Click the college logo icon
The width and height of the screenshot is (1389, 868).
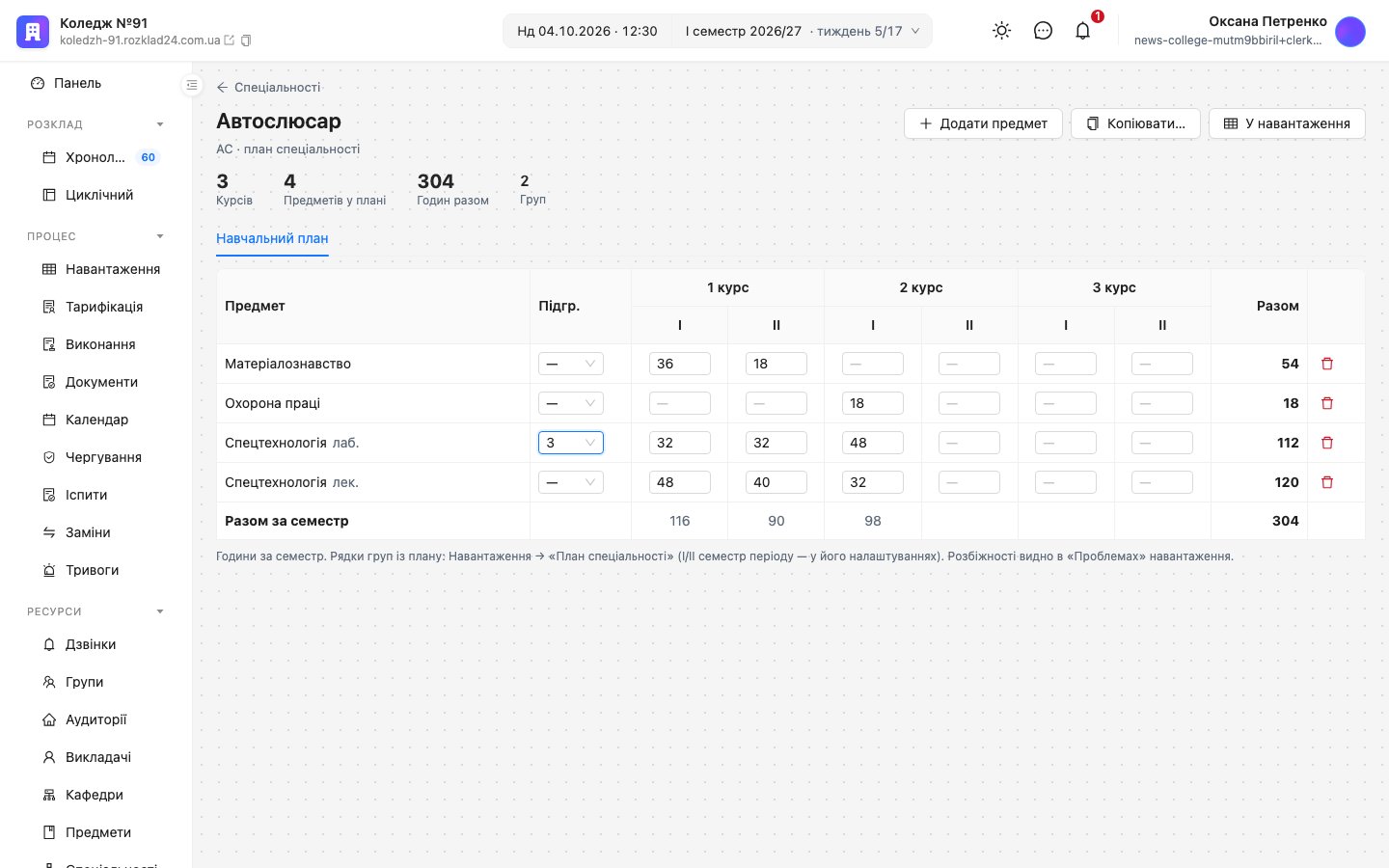pos(33,31)
